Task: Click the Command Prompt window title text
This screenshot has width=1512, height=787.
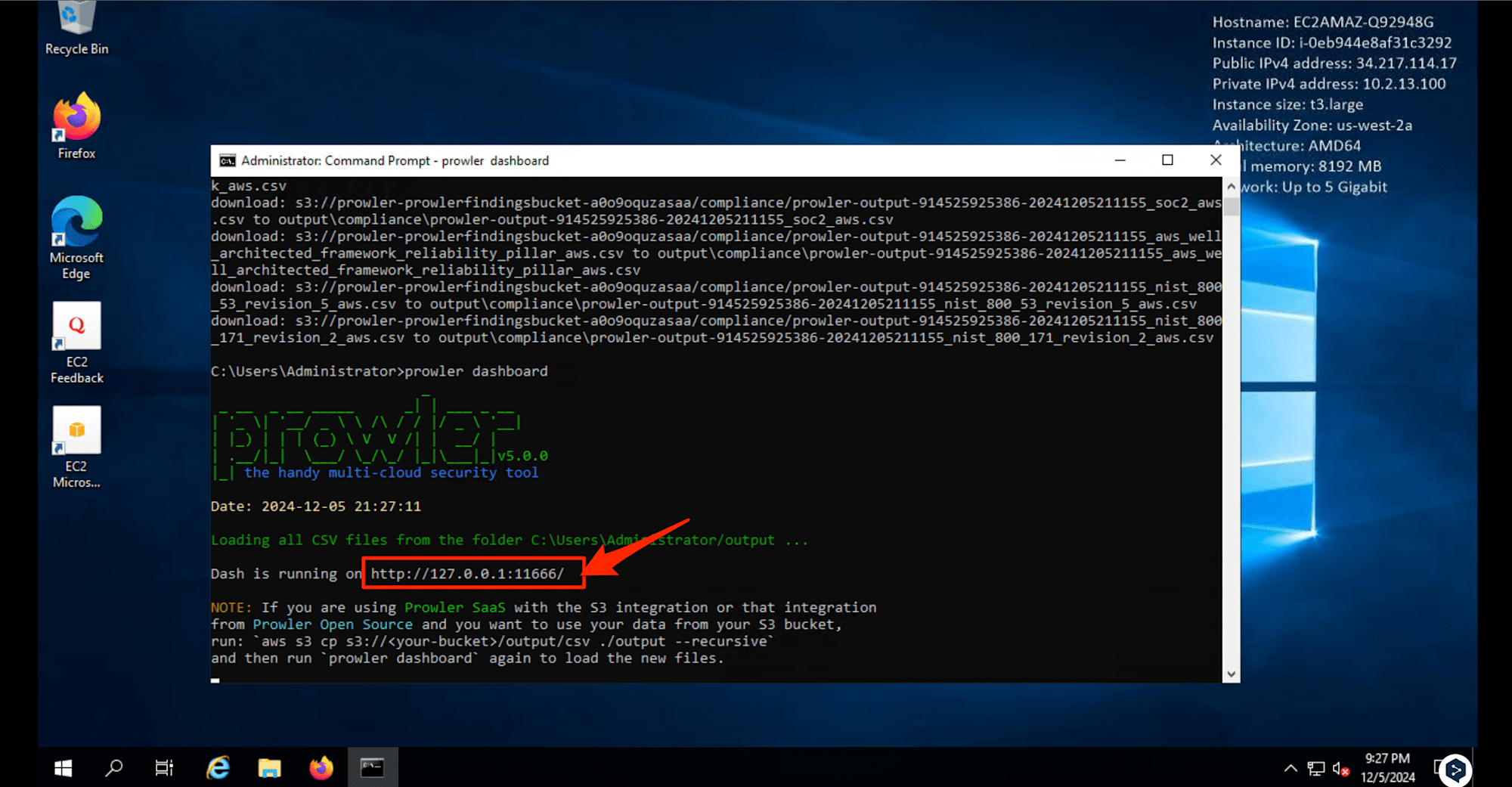Action: (395, 160)
